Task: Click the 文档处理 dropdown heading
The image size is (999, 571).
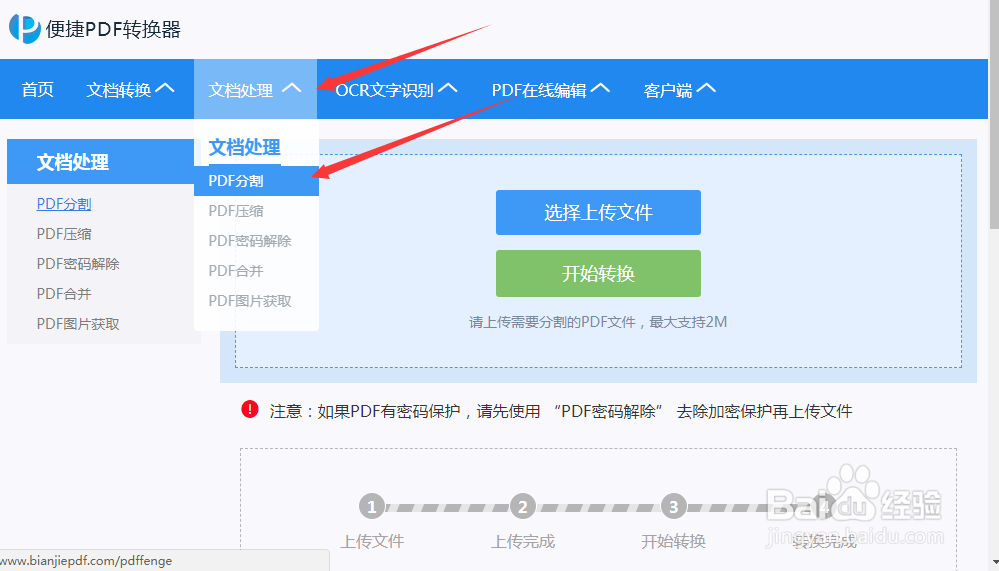Action: (245, 147)
